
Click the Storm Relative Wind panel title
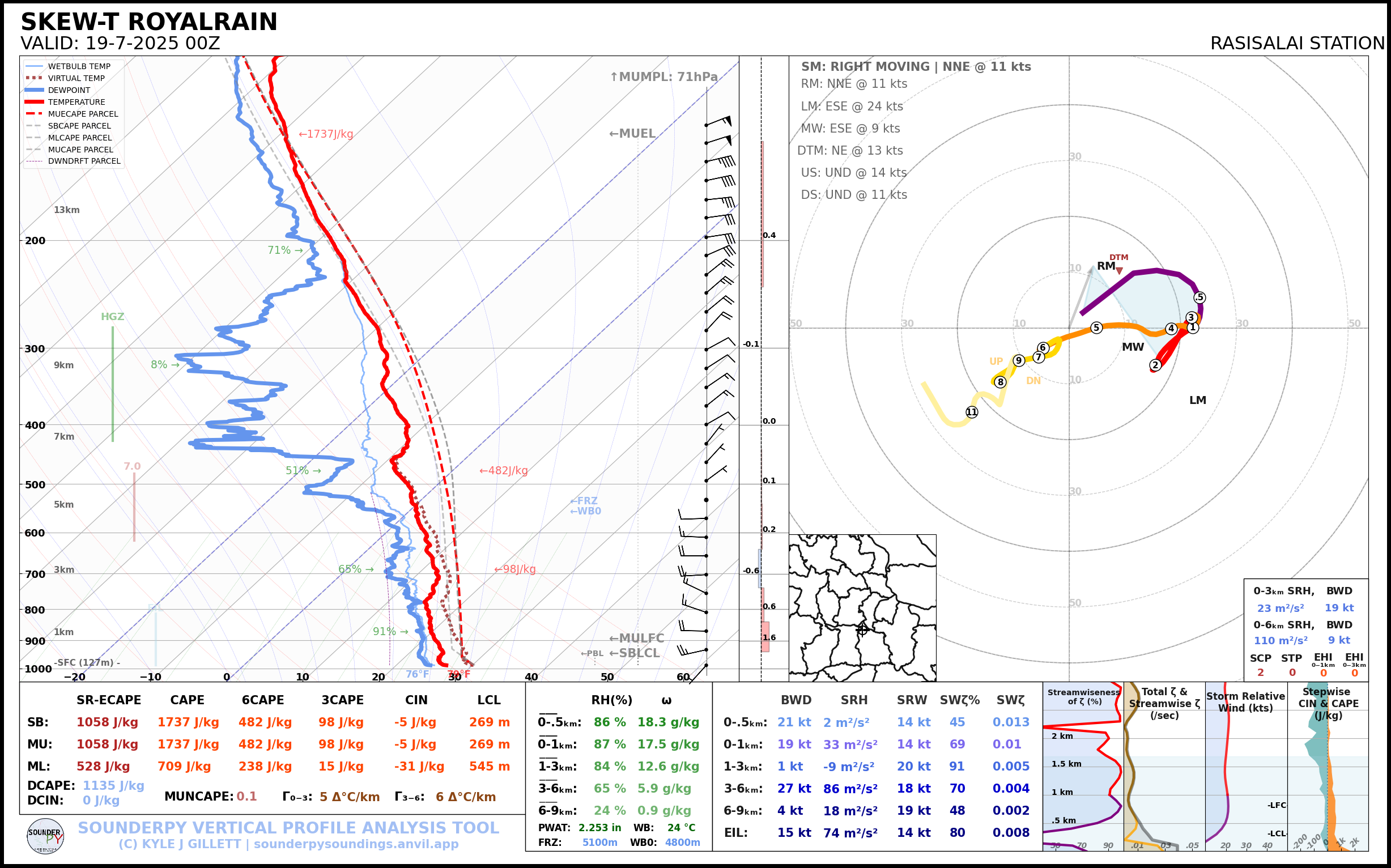tap(1245, 702)
